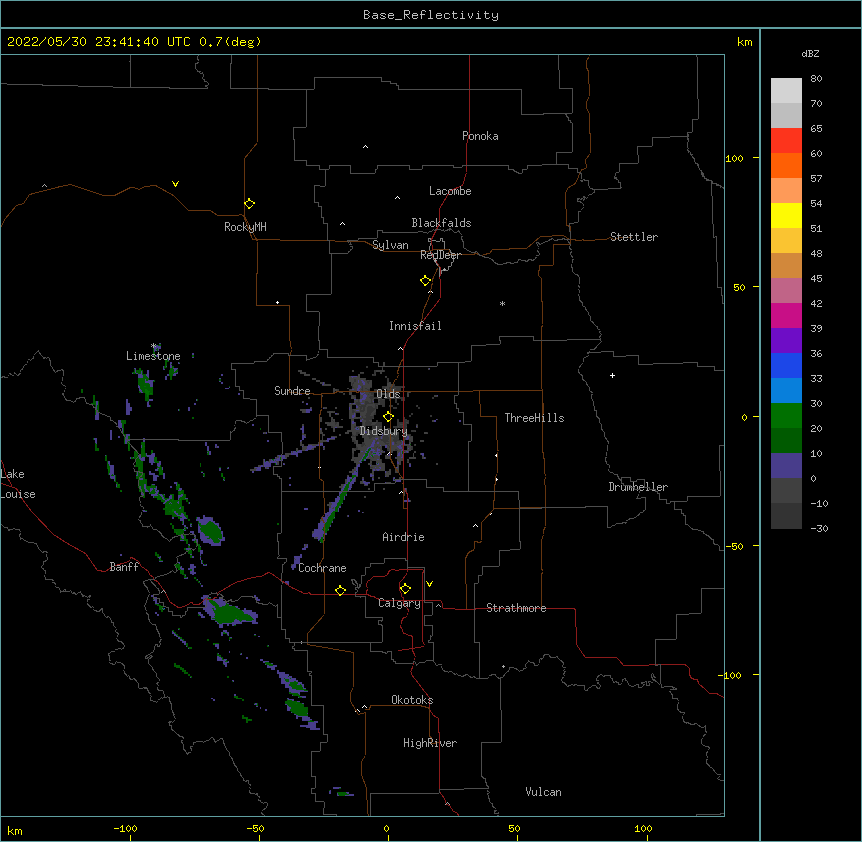
Task: Click the Okotoks town label
Action: pyautogui.click(x=412, y=700)
